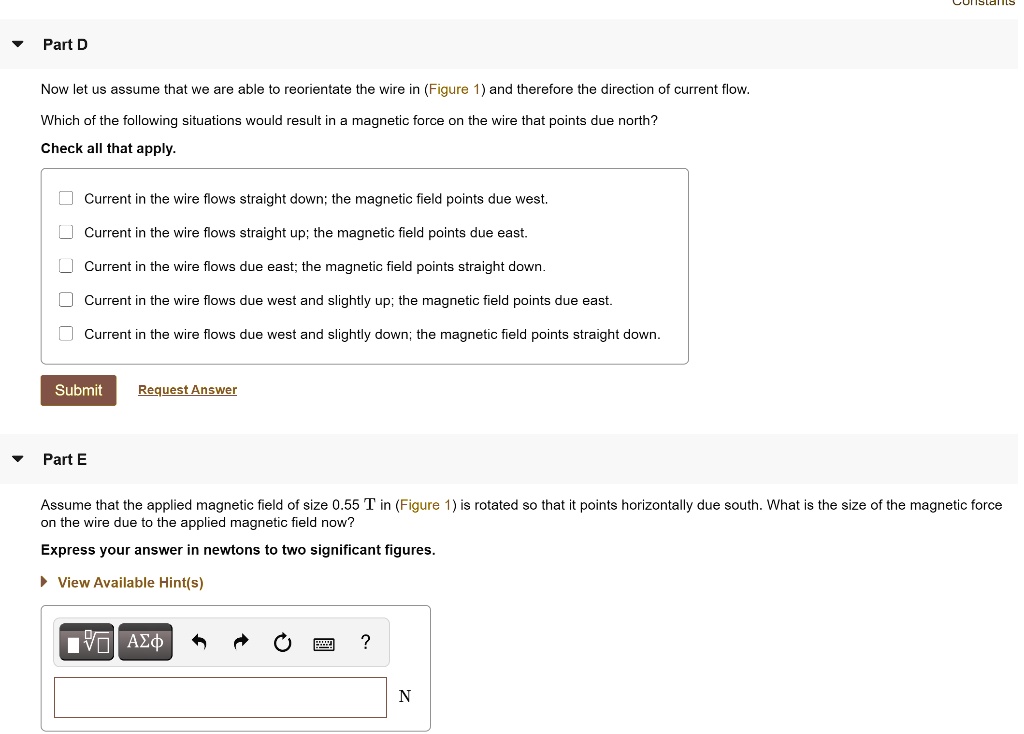The height and width of the screenshot is (734, 1024).
Task: Open Figure 1 link in Part D
Action: coord(455,89)
